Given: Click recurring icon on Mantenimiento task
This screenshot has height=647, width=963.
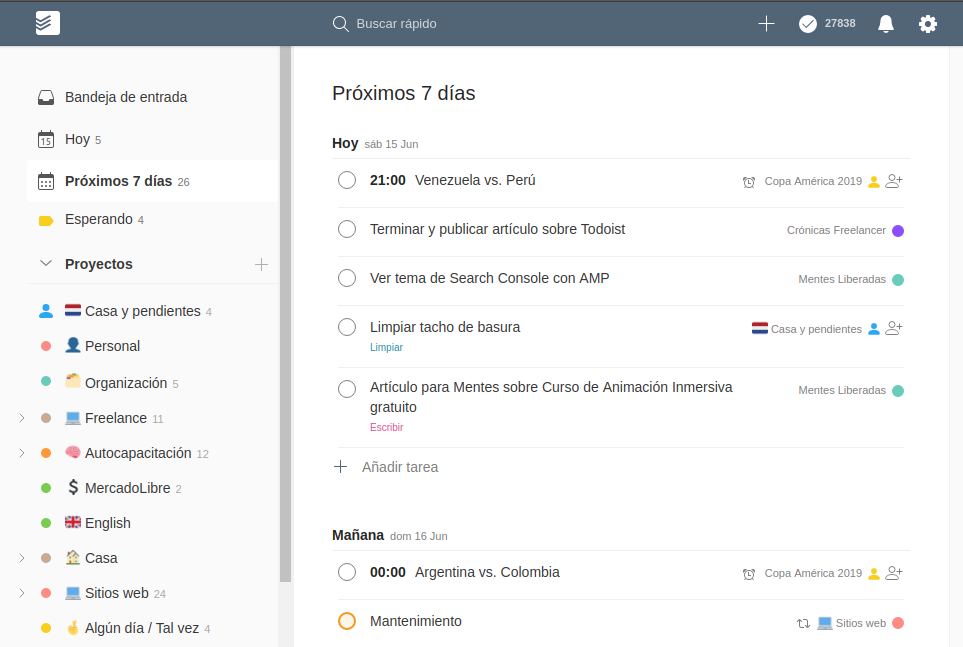Looking at the screenshot, I should point(803,623).
